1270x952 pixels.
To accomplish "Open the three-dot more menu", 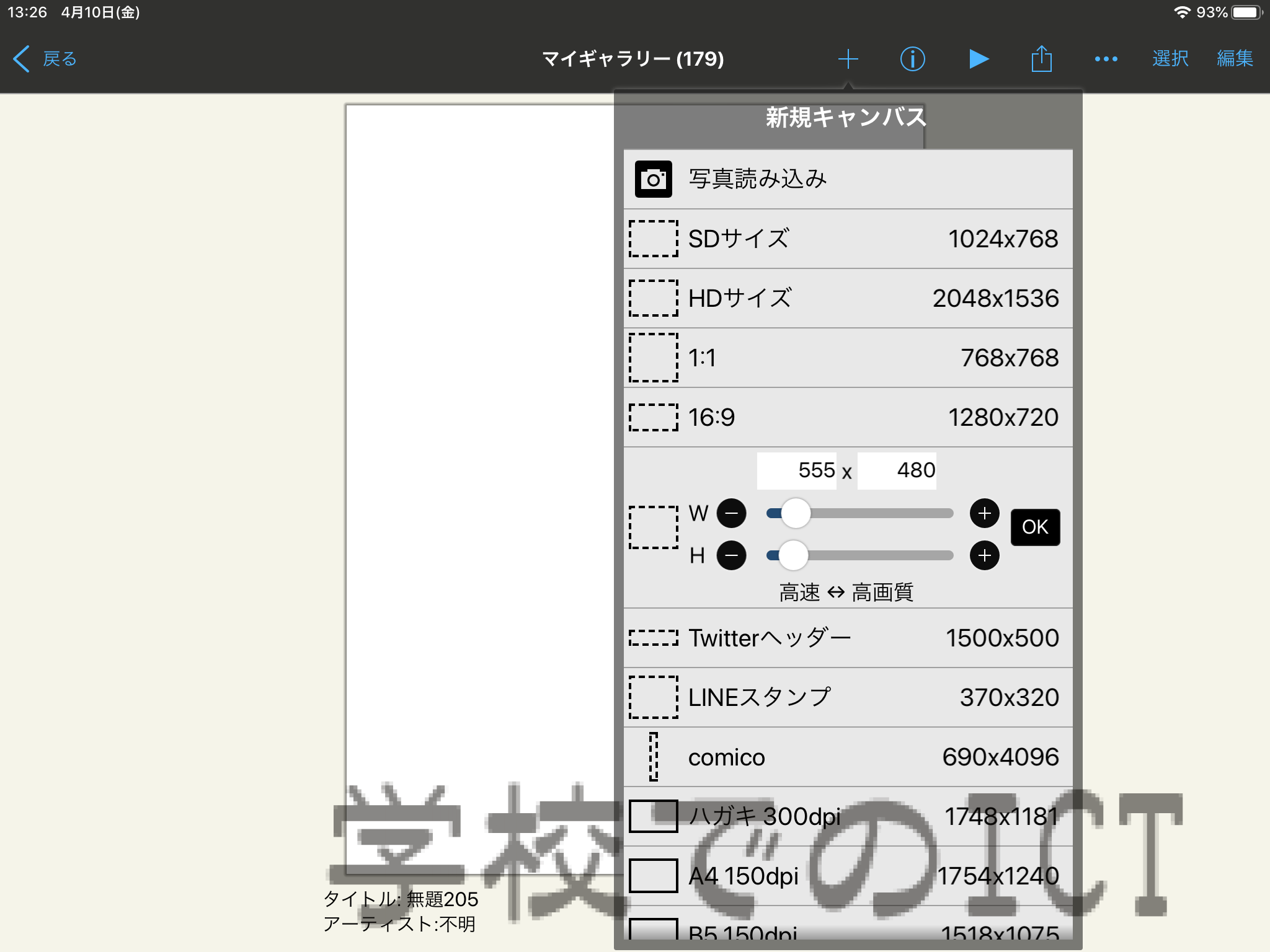I will [1106, 59].
